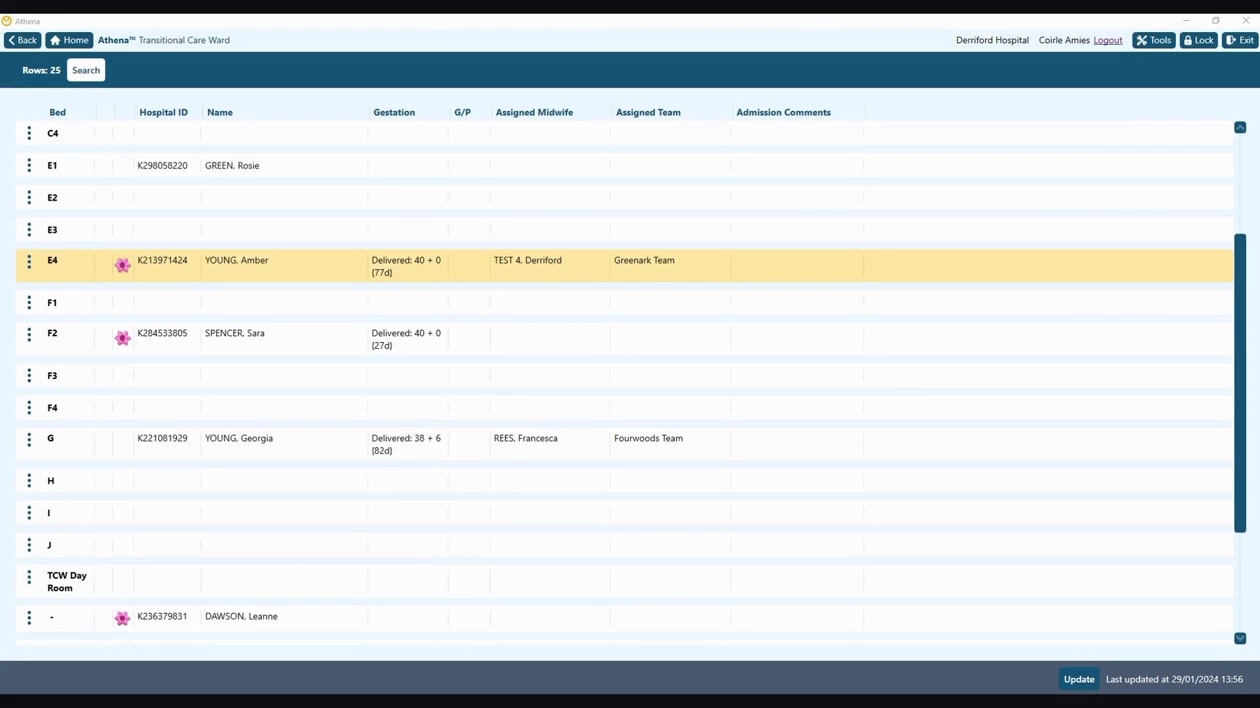The width and height of the screenshot is (1260, 708).
Task: Click hospital ID K221081929
Action: coord(162,438)
